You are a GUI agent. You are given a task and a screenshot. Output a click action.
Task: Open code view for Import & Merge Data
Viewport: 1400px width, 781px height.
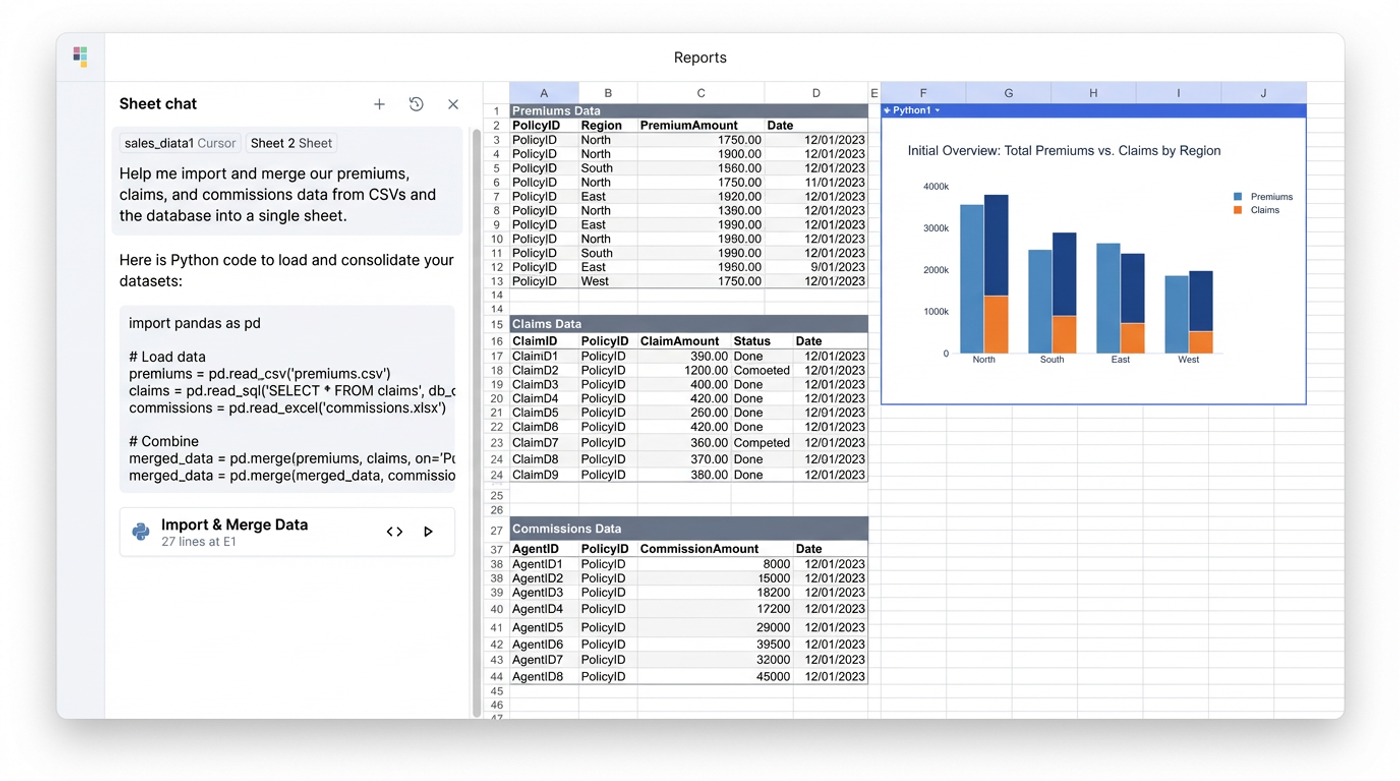click(x=394, y=532)
